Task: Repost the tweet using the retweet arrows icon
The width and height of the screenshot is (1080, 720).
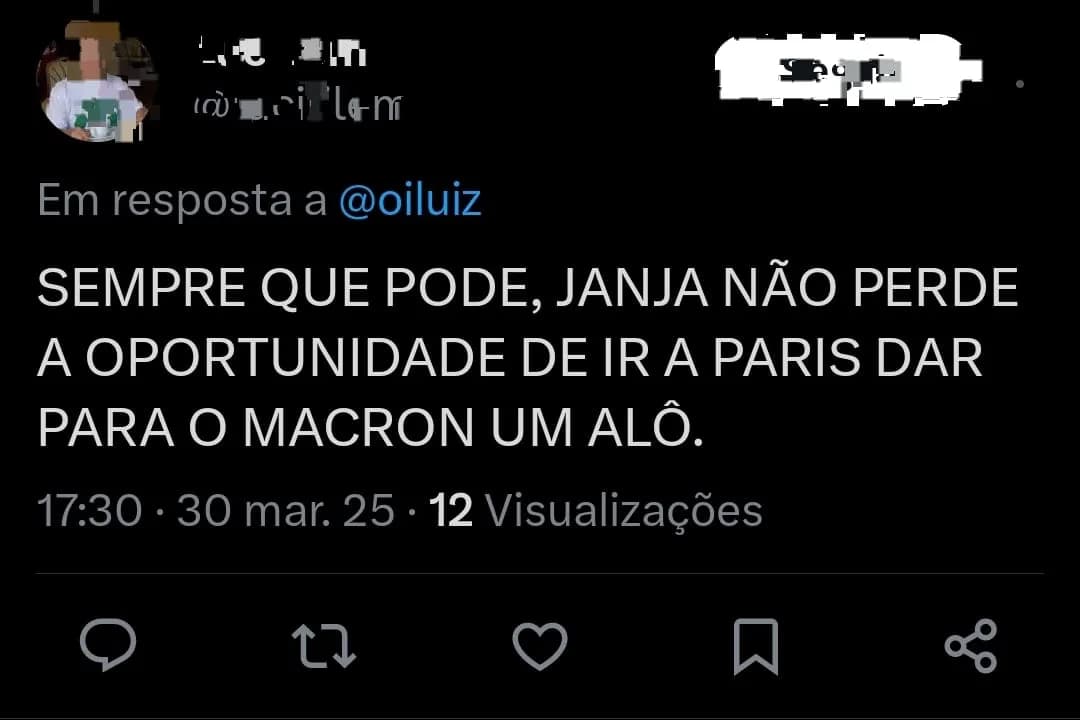Action: click(x=326, y=645)
